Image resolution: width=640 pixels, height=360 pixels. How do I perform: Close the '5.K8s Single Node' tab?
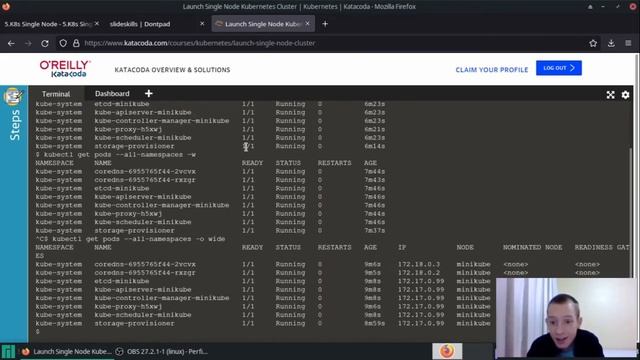coord(97,24)
